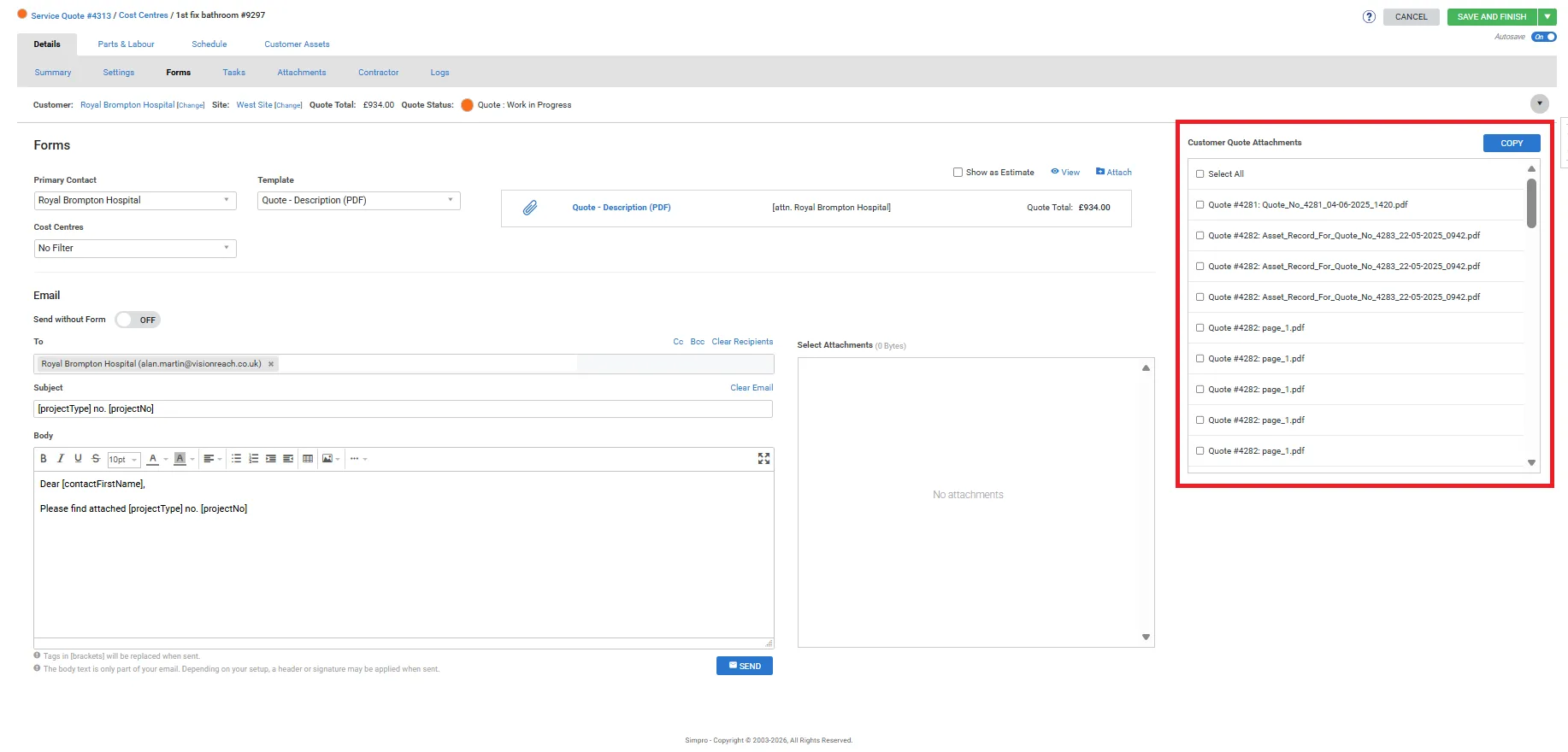
Task: Click the Clear Recipients link
Action: coord(742,342)
